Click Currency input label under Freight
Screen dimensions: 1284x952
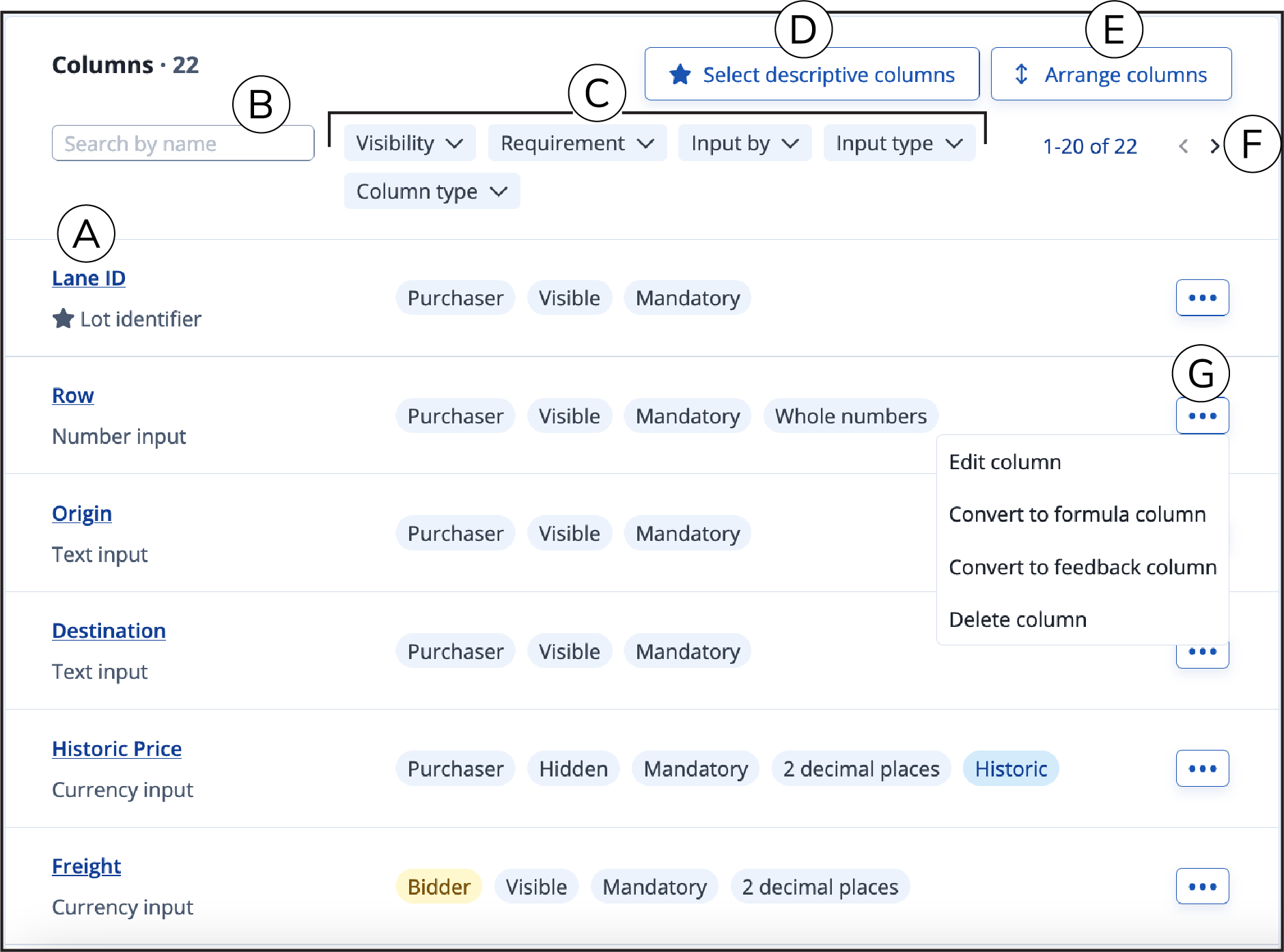point(123,907)
